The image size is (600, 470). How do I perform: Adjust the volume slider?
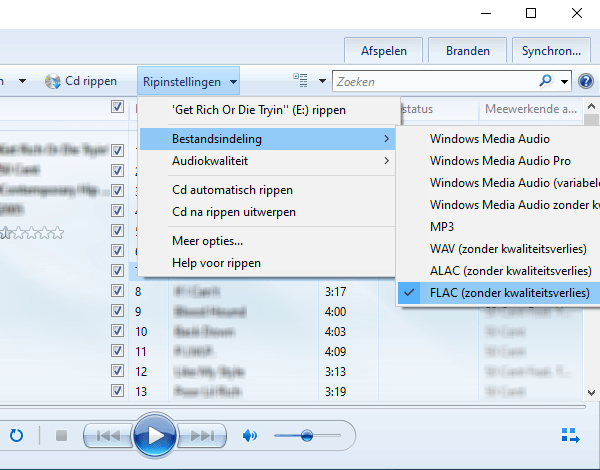point(307,436)
